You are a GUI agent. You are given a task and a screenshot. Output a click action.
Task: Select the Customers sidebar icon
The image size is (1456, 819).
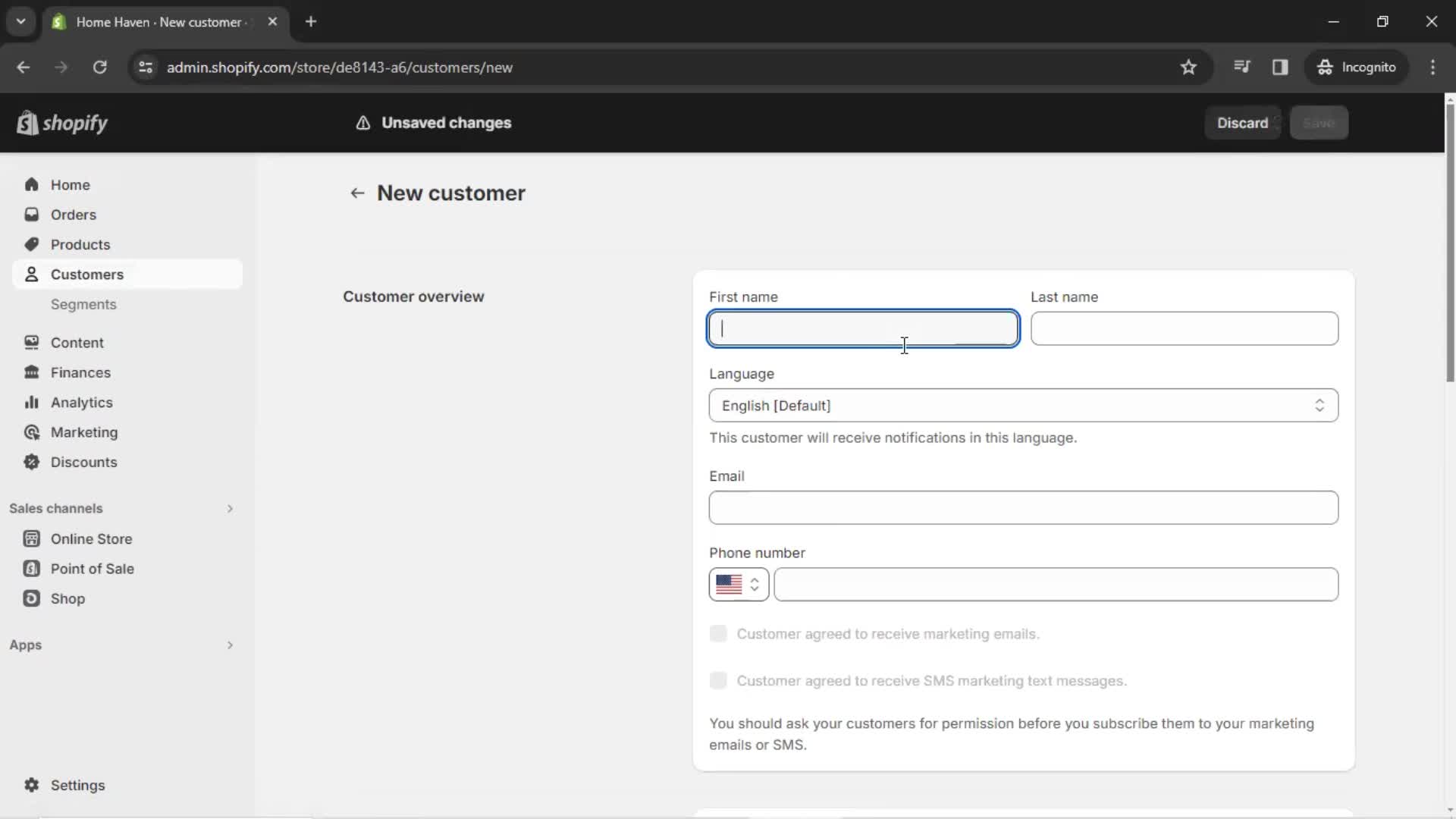32,274
